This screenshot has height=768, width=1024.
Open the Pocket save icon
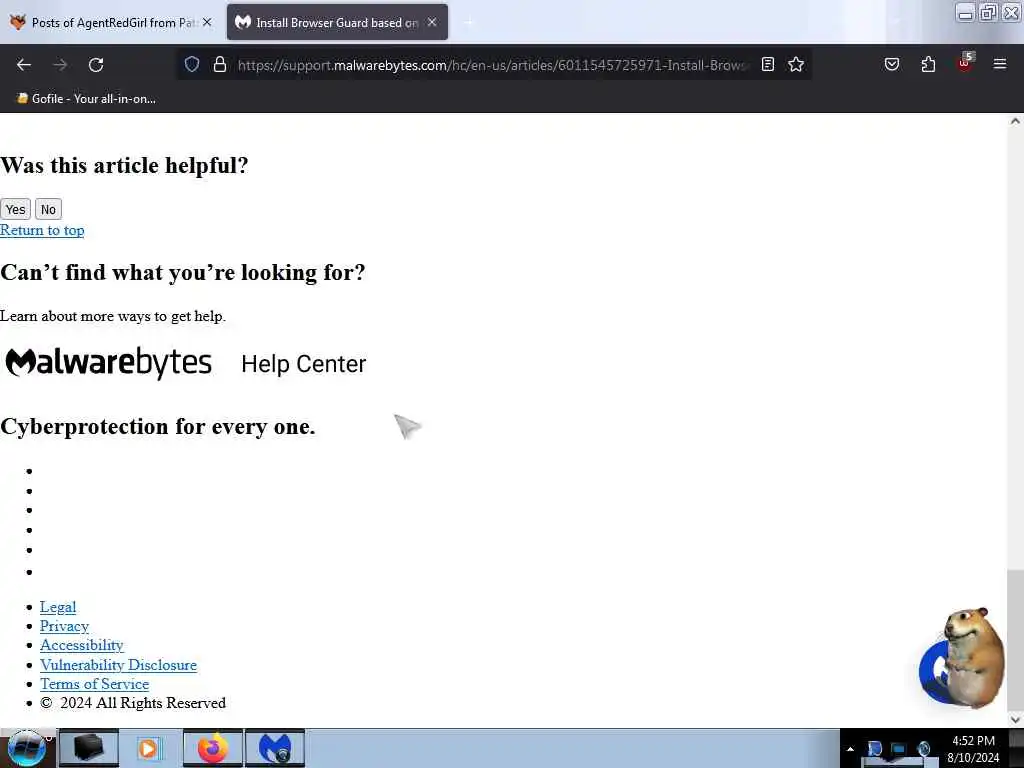point(891,64)
